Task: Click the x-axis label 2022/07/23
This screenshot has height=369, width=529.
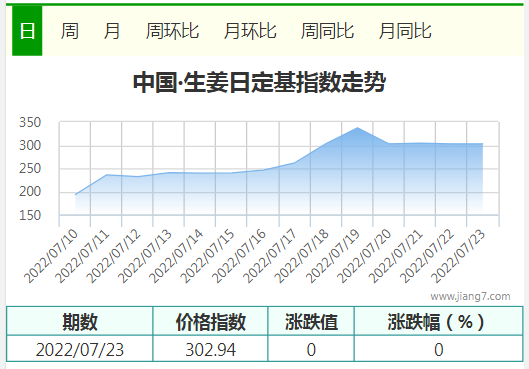Action: coord(458,256)
